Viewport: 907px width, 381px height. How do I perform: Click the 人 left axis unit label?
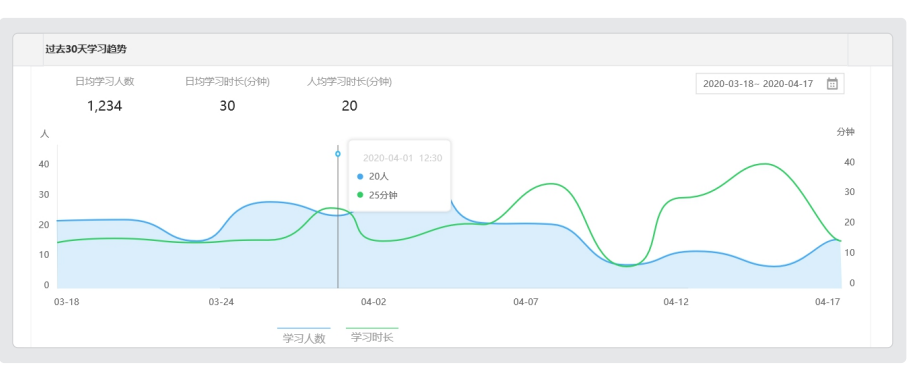tap(45, 134)
